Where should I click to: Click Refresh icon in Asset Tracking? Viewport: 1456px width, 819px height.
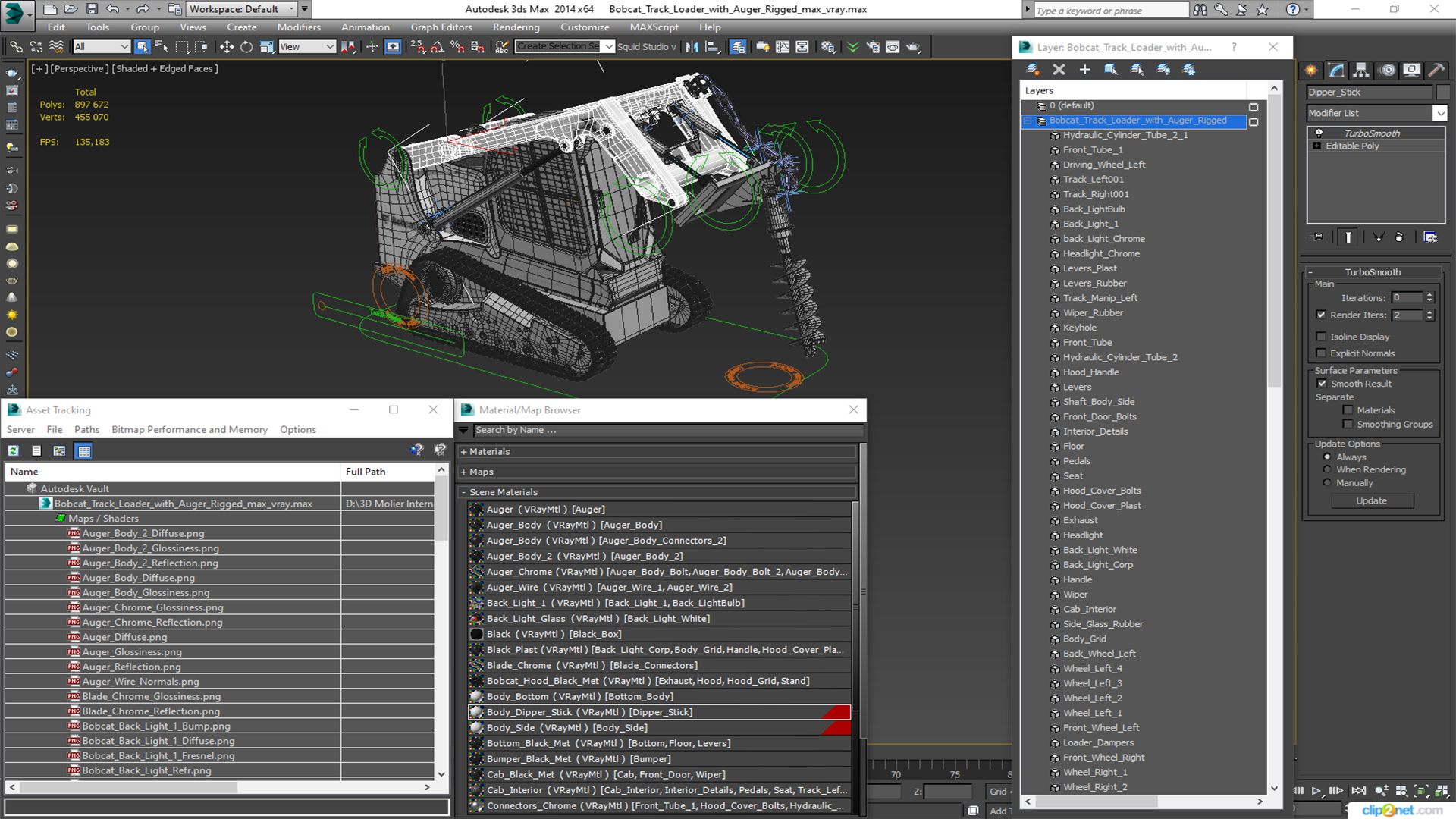tap(14, 450)
